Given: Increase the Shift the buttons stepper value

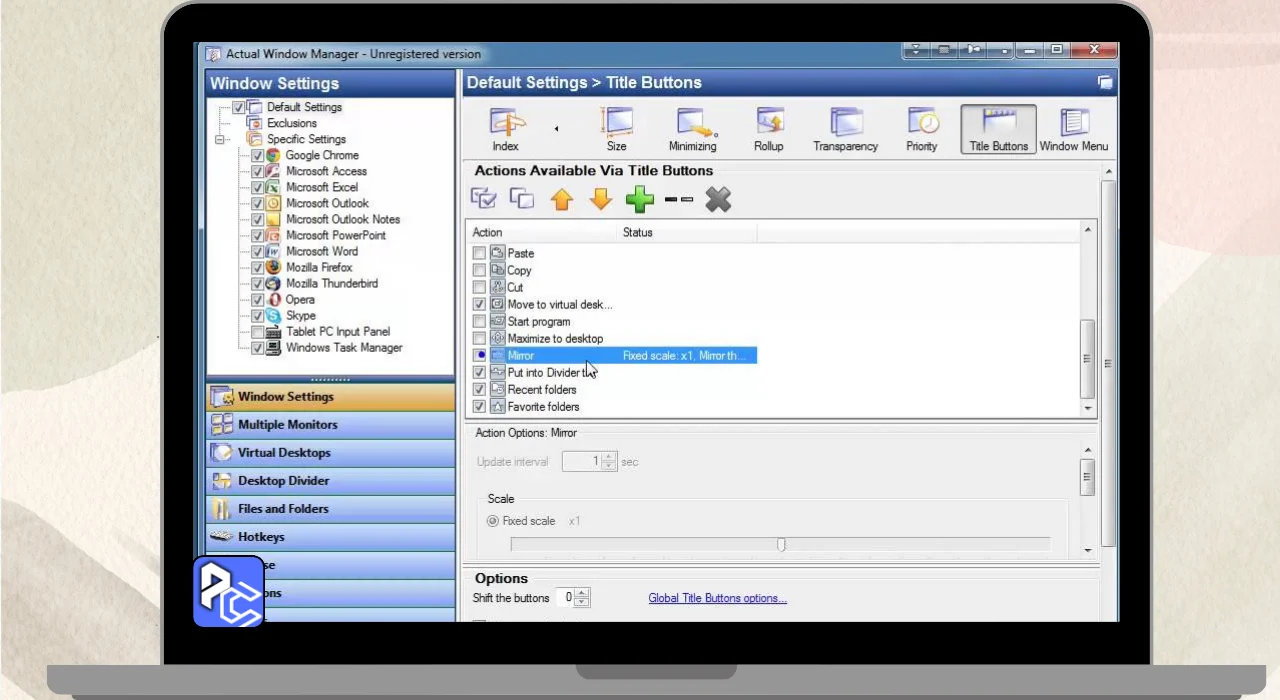Looking at the screenshot, I should 583,594.
